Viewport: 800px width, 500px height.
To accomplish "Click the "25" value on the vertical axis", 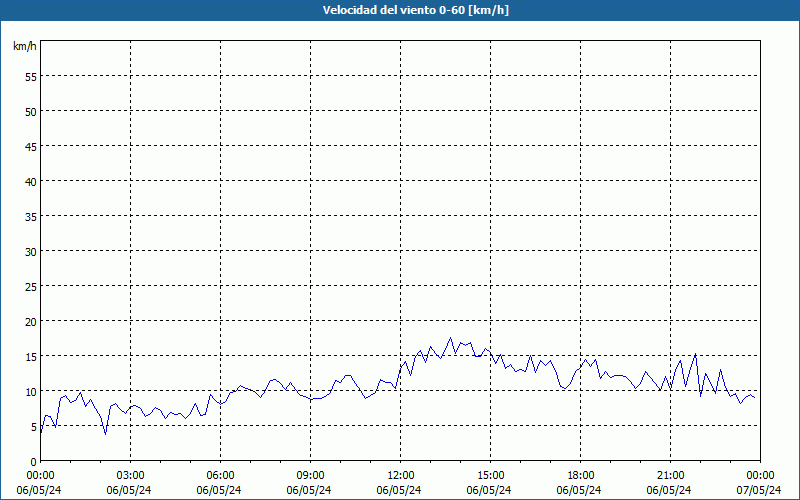I will click(31, 286).
